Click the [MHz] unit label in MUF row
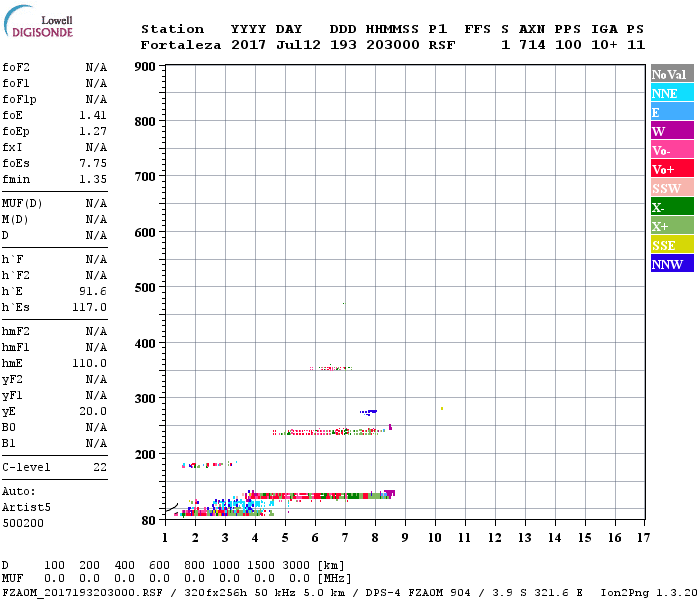The width and height of the screenshot is (700, 600). pos(335,579)
